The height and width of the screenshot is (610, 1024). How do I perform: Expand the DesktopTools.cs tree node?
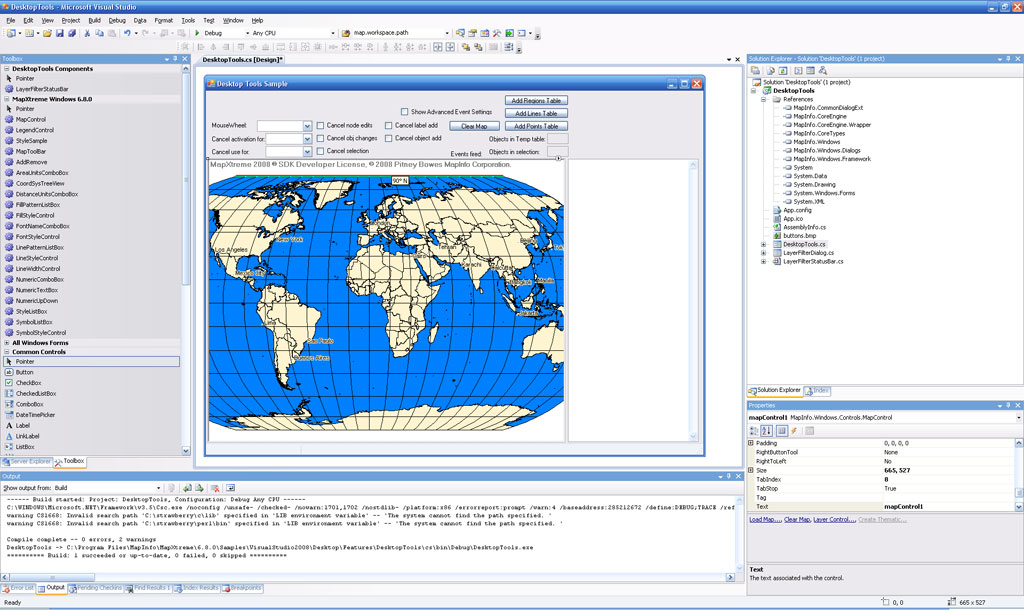click(763, 244)
